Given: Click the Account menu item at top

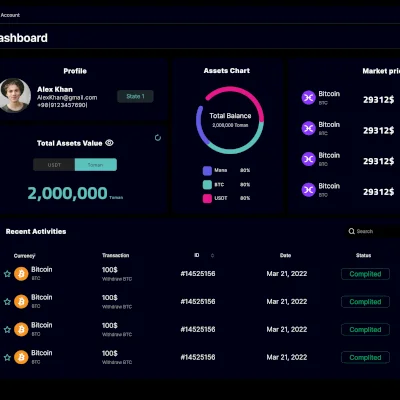Looking at the screenshot, I should coord(10,15).
